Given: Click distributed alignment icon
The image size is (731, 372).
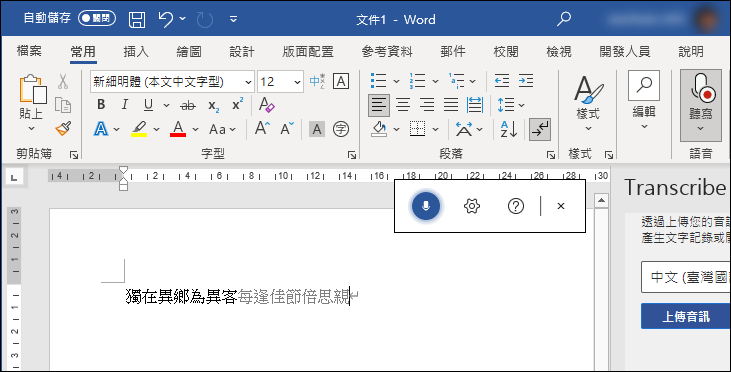Looking at the screenshot, I should pyautogui.click(x=475, y=105).
